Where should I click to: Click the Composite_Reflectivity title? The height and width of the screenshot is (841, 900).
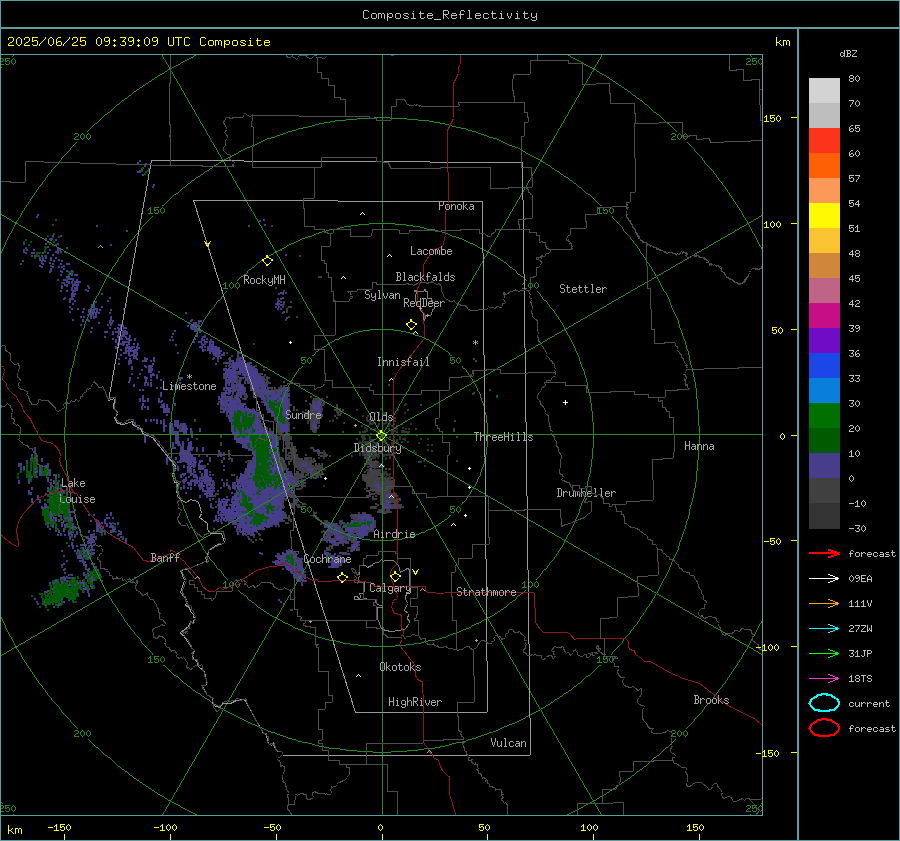tap(450, 15)
